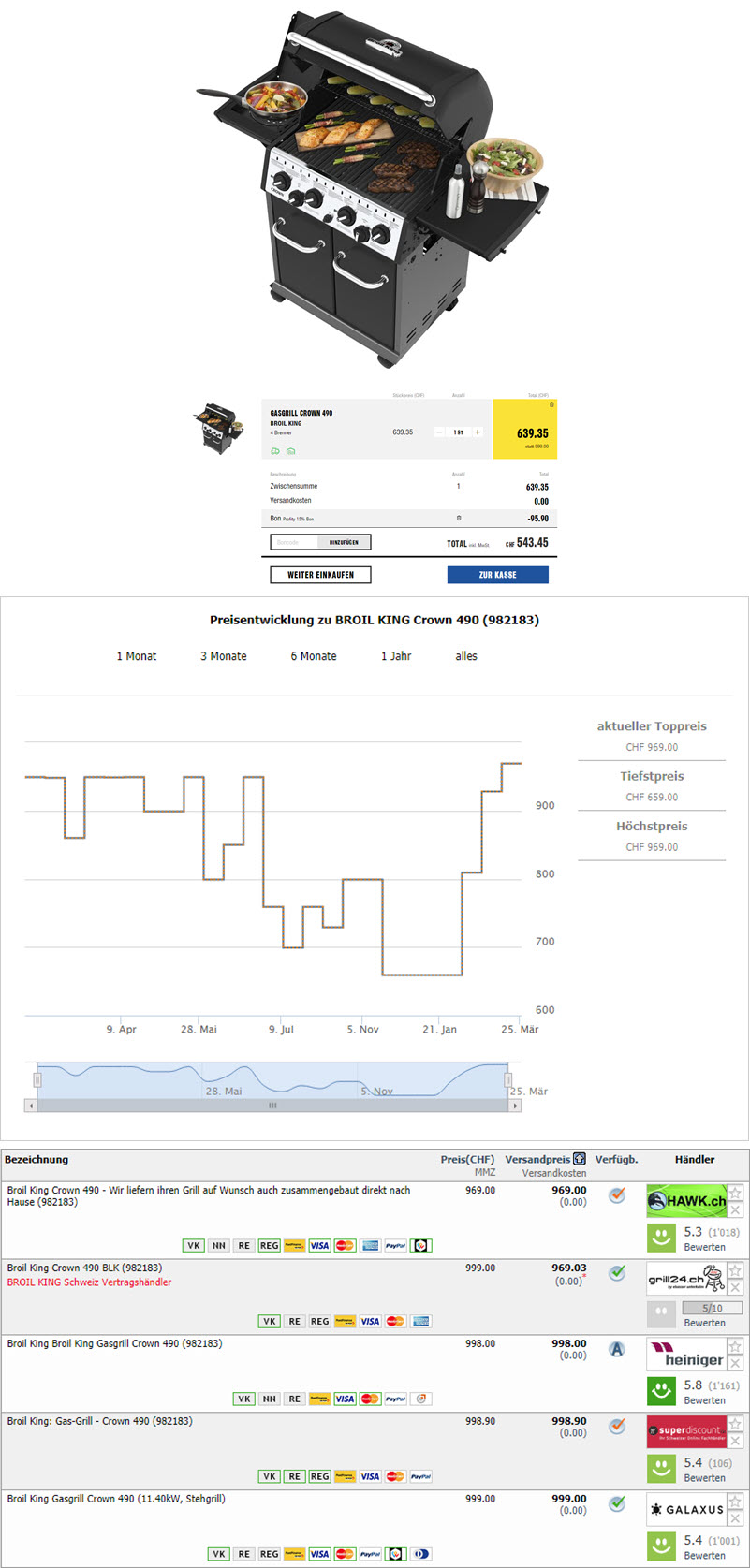750x1568 pixels.
Task: Hide superdiscount offer with the X icon
Action: pos(735,1442)
